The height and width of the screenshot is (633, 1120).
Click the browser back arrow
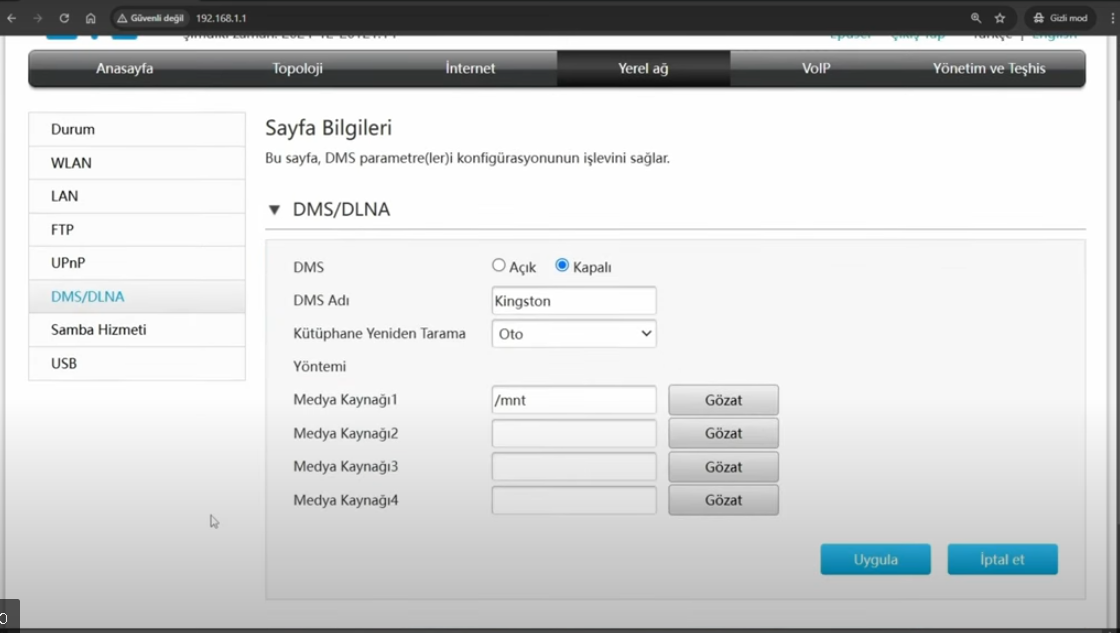pyautogui.click(x=12, y=17)
